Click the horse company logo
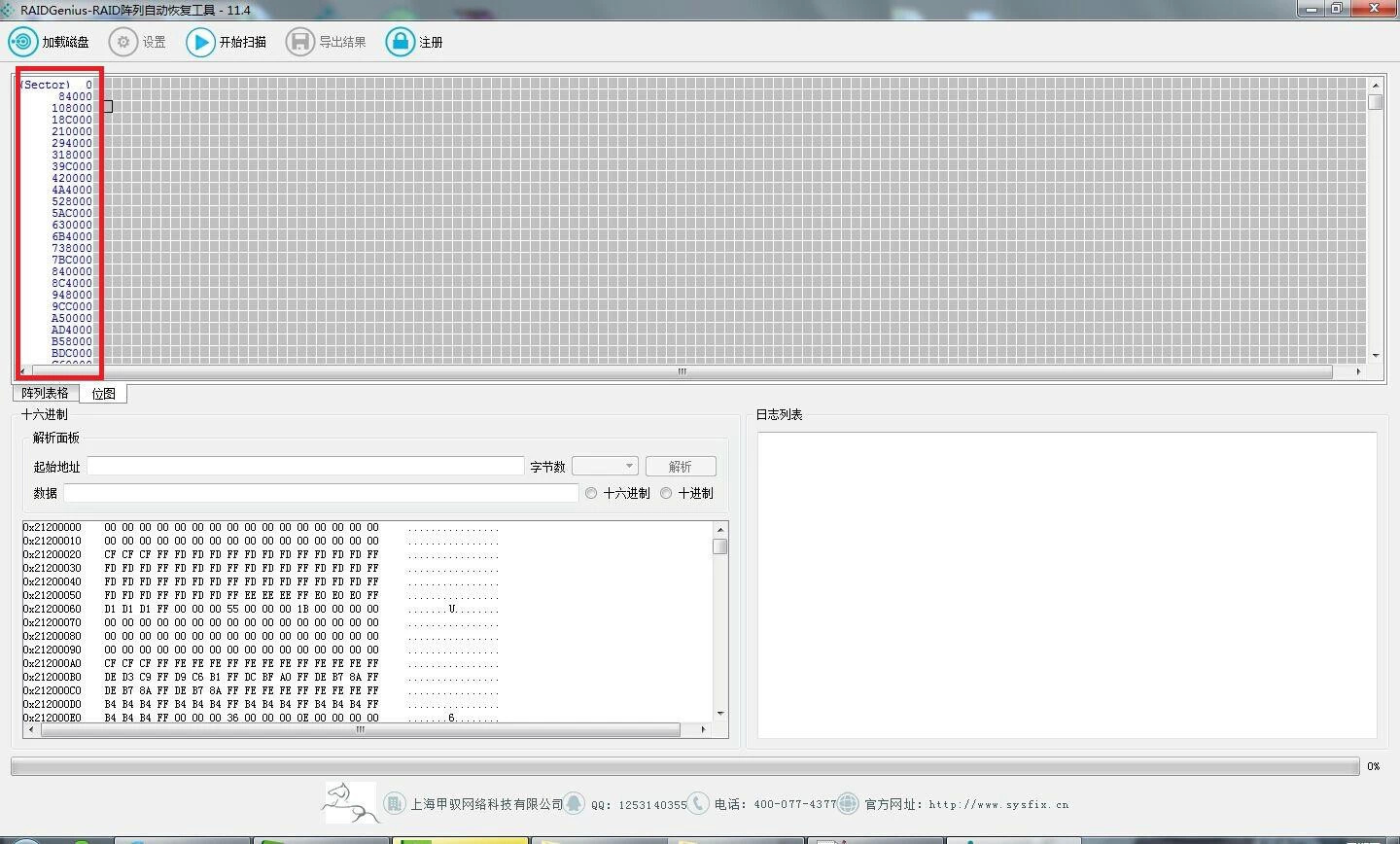The image size is (1400, 844). tap(350, 802)
